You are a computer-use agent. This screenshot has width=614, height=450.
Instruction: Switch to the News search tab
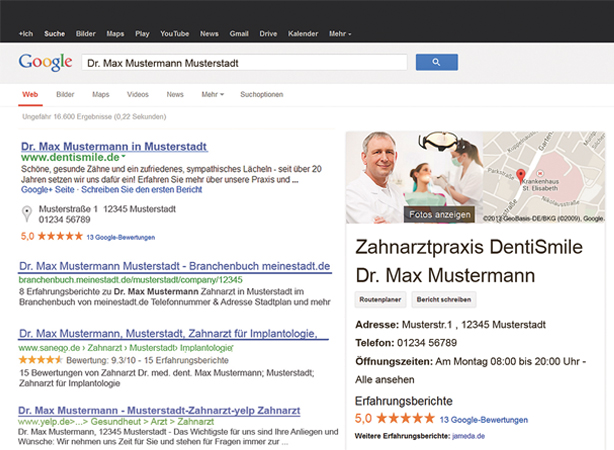point(175,94)
